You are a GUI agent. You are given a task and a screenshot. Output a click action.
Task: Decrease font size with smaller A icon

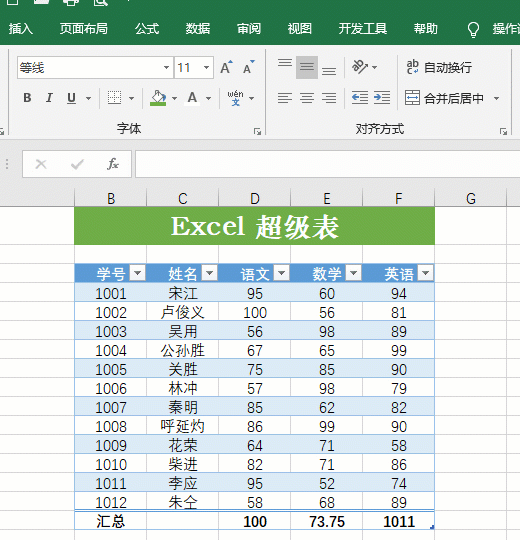[x=249, y=67]
